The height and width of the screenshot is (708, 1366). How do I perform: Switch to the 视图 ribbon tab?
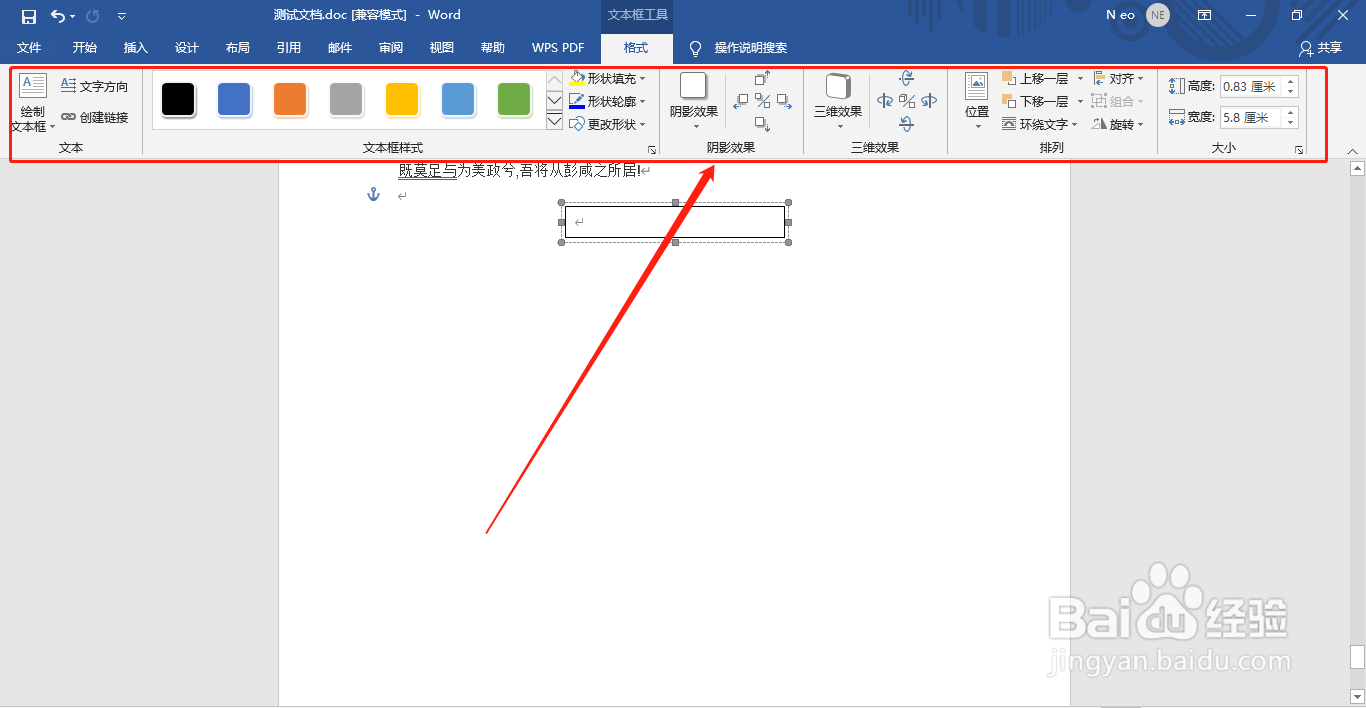pos(442,48)
